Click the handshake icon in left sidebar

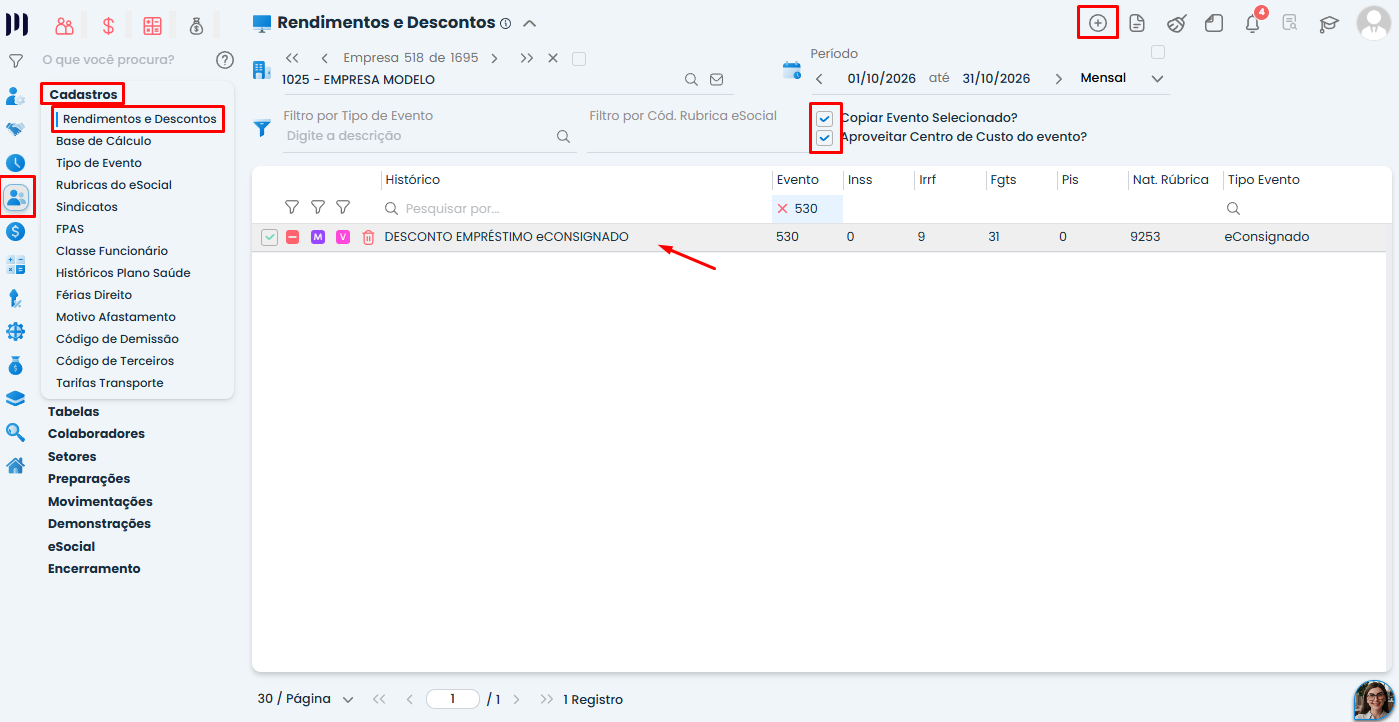tap(16, 129)
